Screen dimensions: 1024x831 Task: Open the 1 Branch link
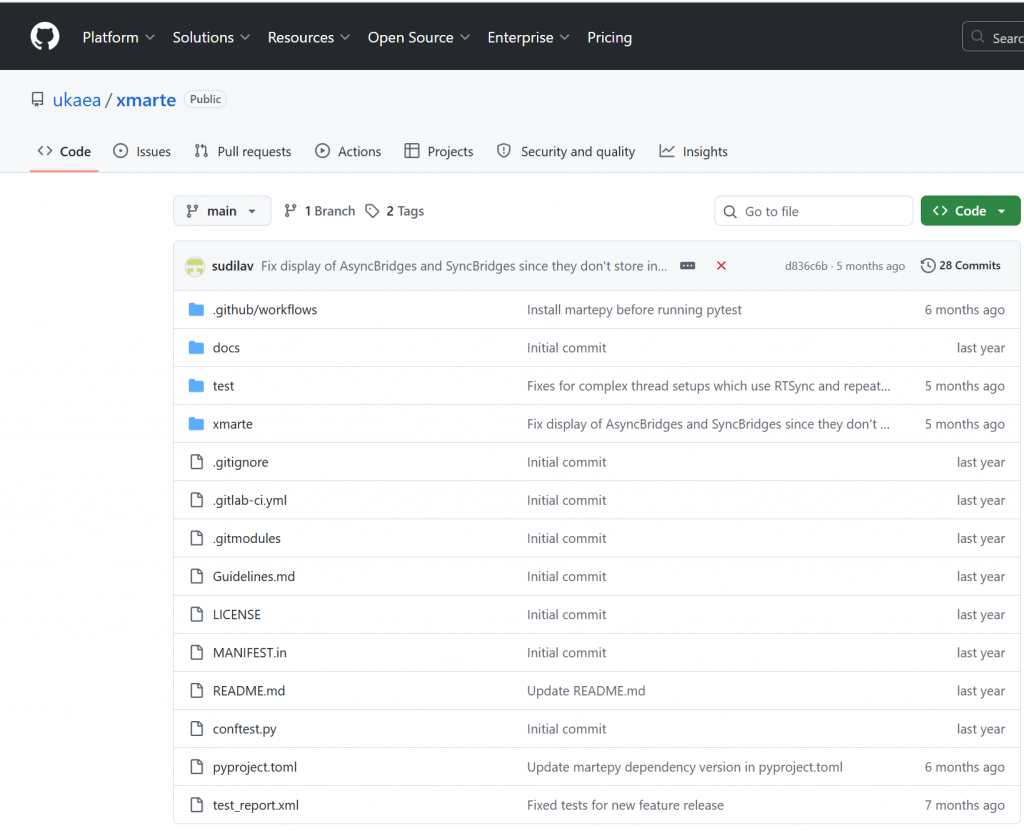pos(320,211)
